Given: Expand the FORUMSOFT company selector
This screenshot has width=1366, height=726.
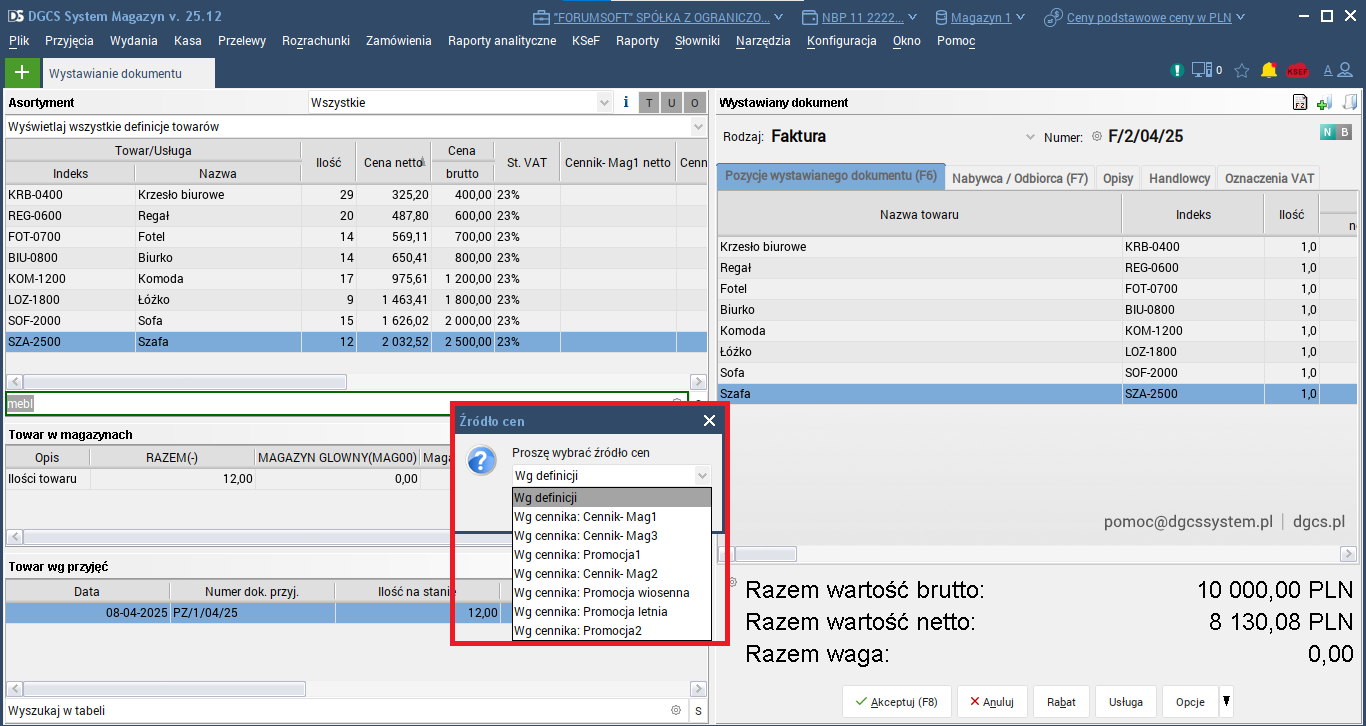Looking at the screenshot, I should [x=779, y=17].
